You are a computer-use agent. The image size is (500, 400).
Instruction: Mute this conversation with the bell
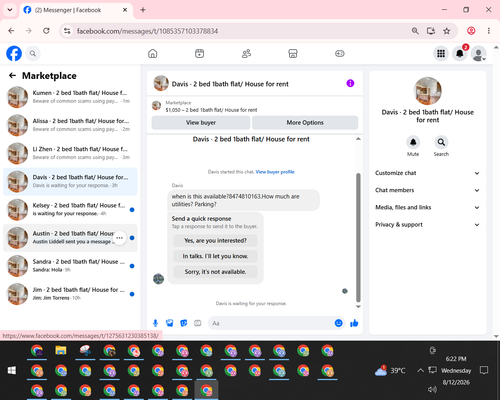coord(413,142)
